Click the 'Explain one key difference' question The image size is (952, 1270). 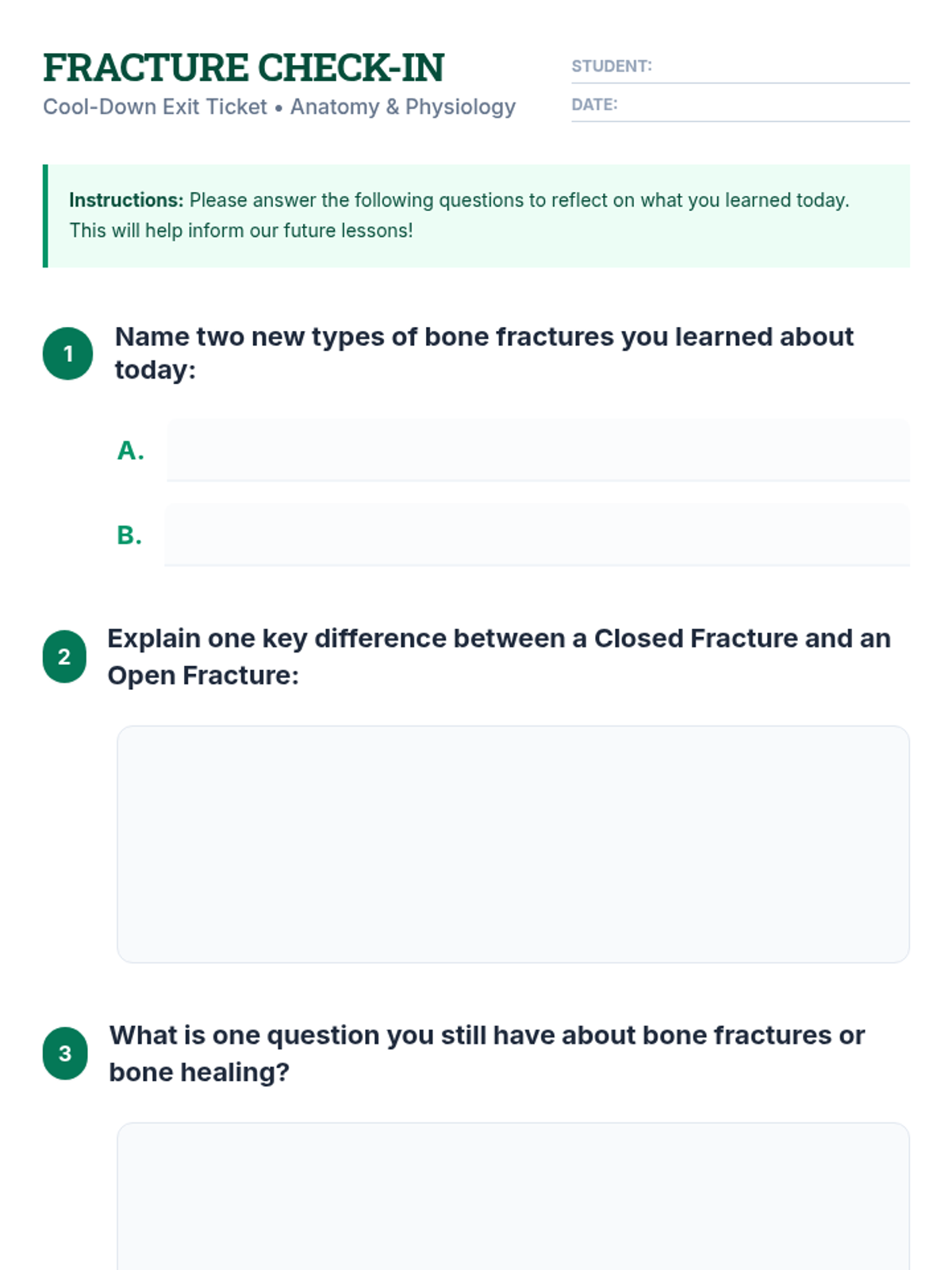pyautogui.click(x=499, y=656)
